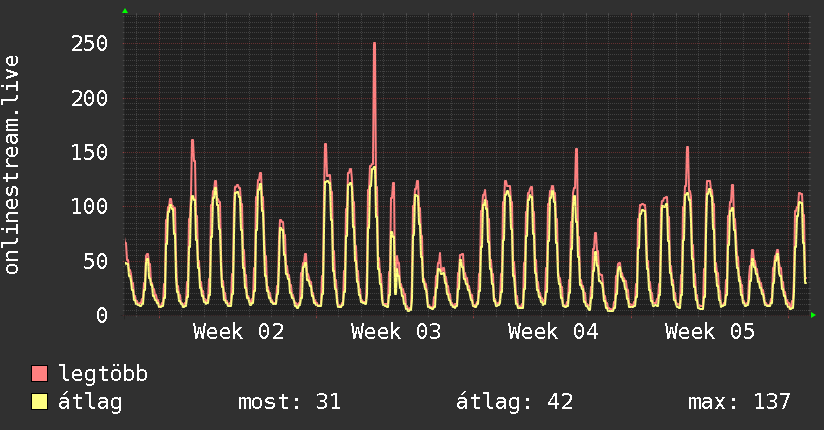Click the 100 y-axis tick label
The width and height of the screenshot is (824, 430).
(89, 207)
